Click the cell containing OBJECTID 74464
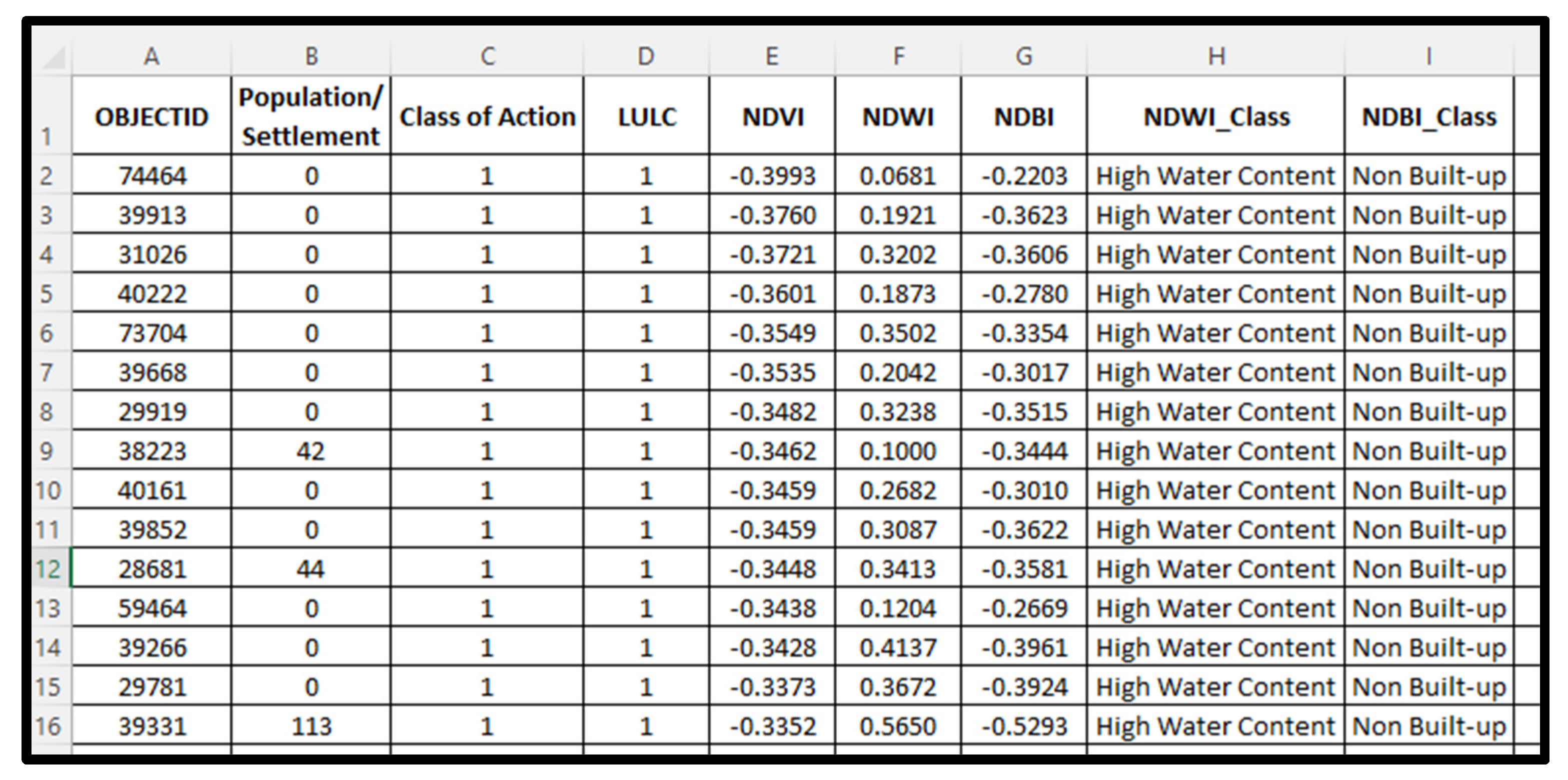This screenshot has width=1568, height=780. pyautogui.click(x=152, y=176)
